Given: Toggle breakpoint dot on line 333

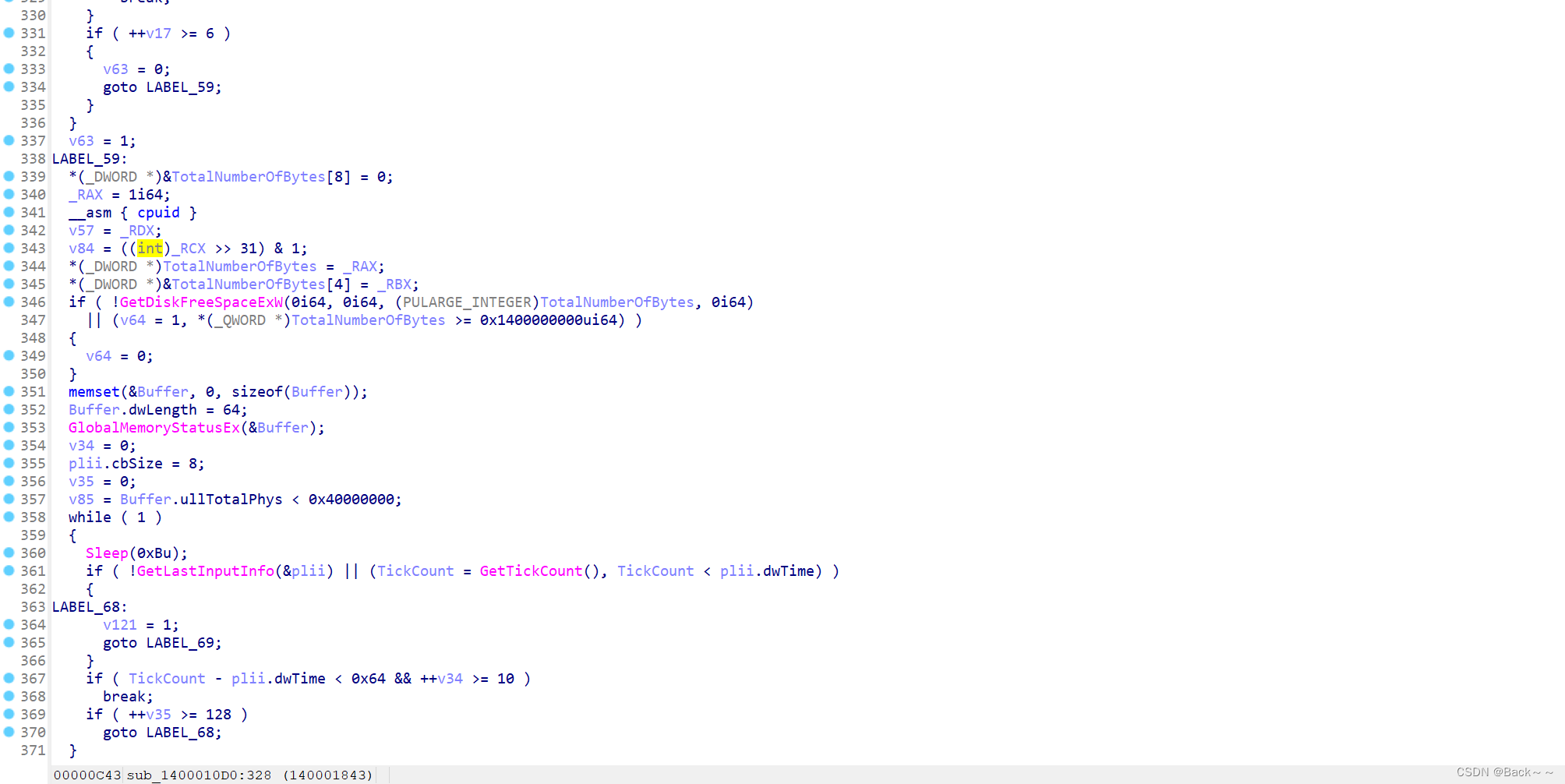Looking at the screenshot, I should point(9,69).
